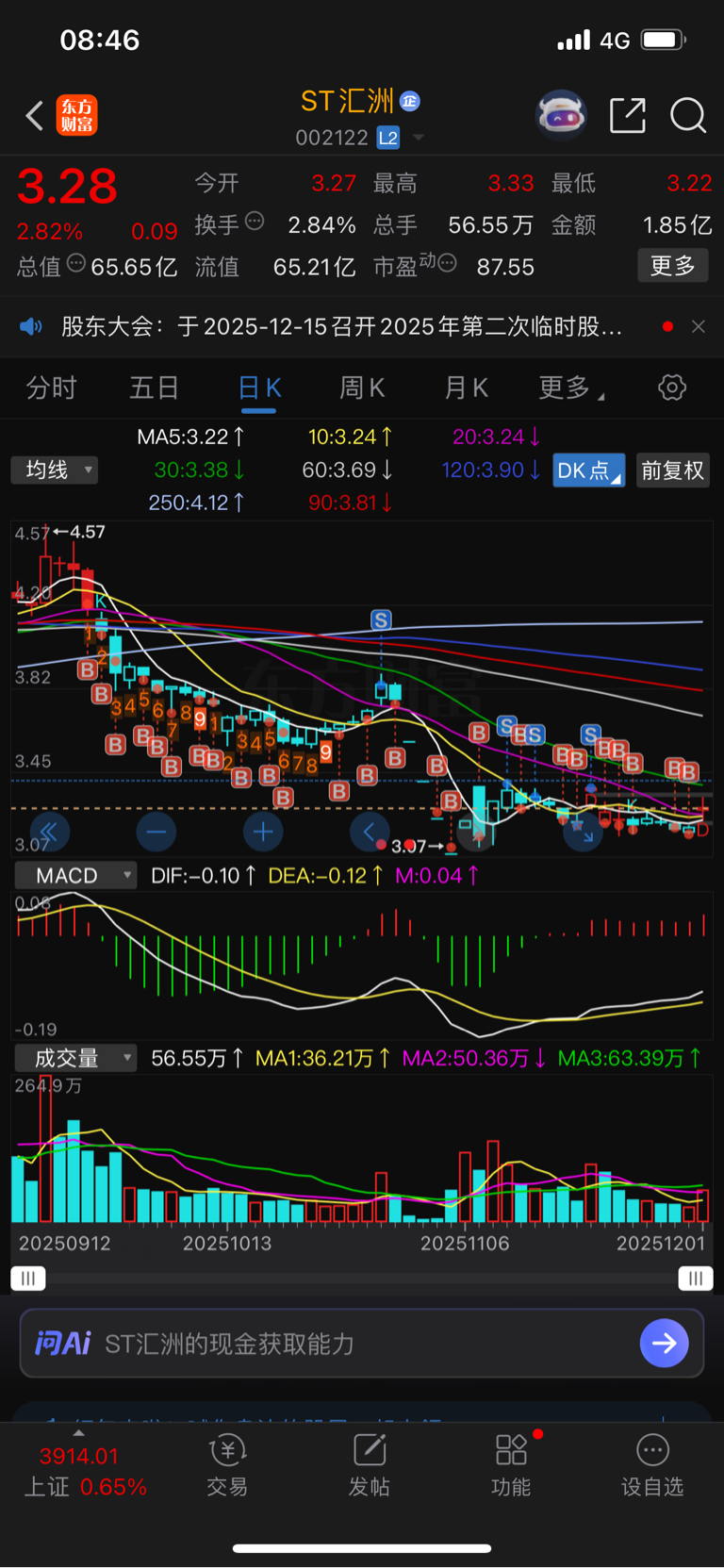Tap the 上证 3914.01 index ticker
This screenshot has height=1568, width=724.
[85, 1471]
